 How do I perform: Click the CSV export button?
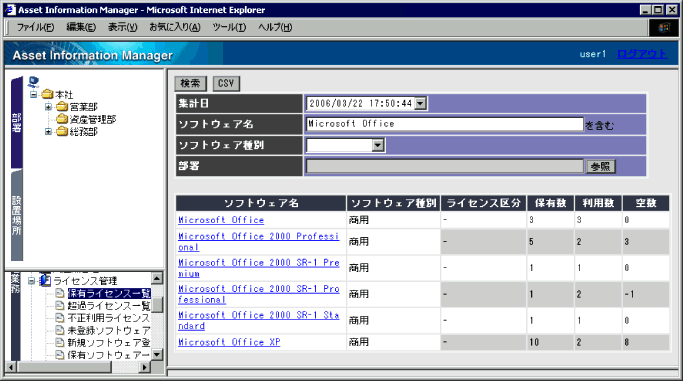pos(226,83)
